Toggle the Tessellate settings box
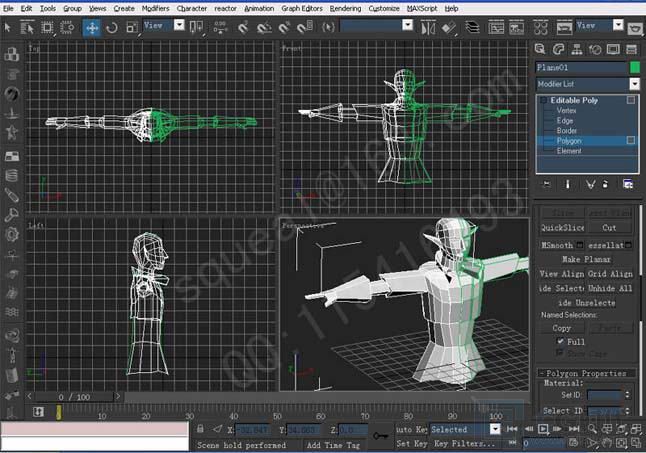This screenshot has height=453, width=646. 628,245
